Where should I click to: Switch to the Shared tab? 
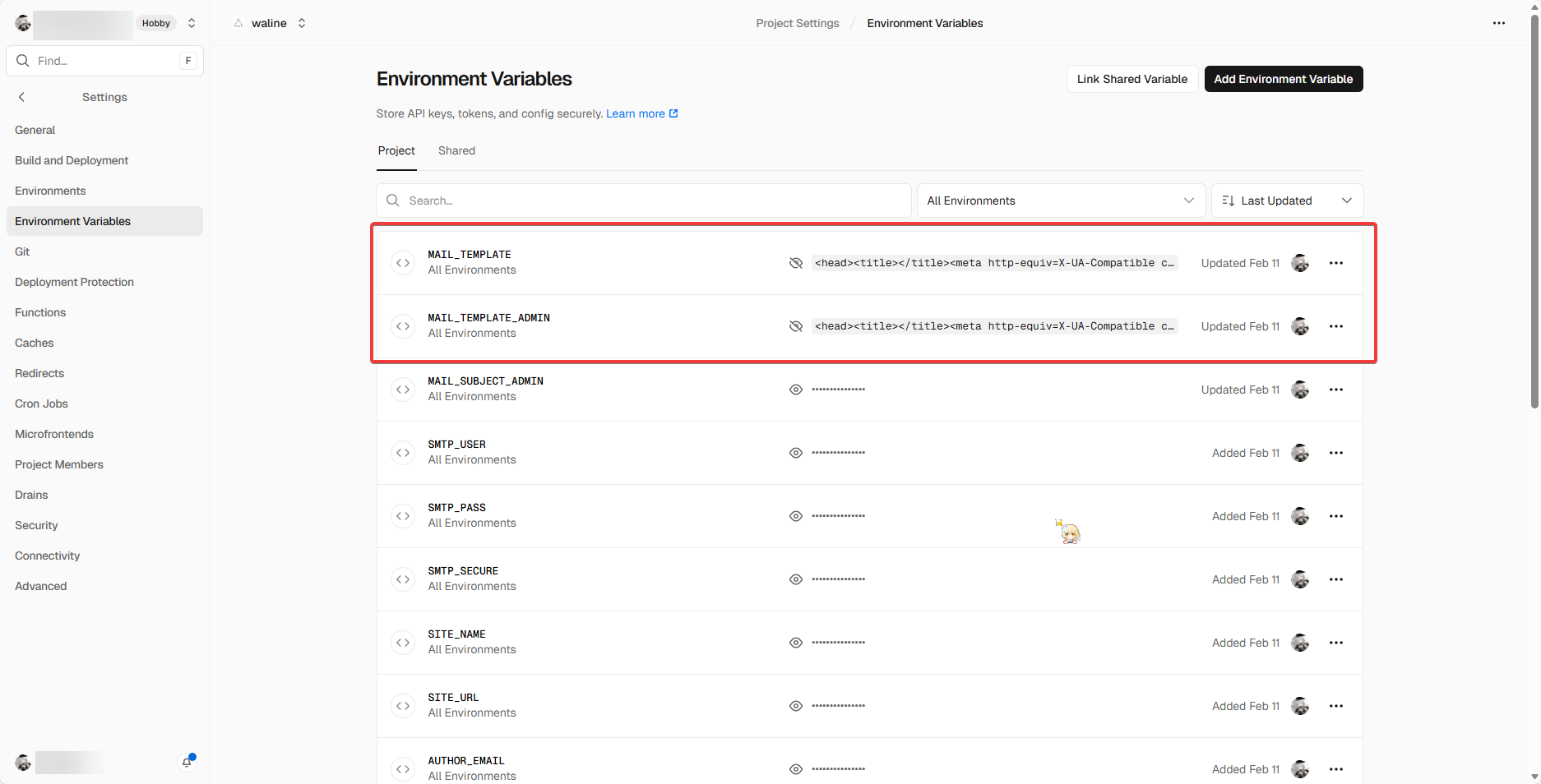[456, 150]
